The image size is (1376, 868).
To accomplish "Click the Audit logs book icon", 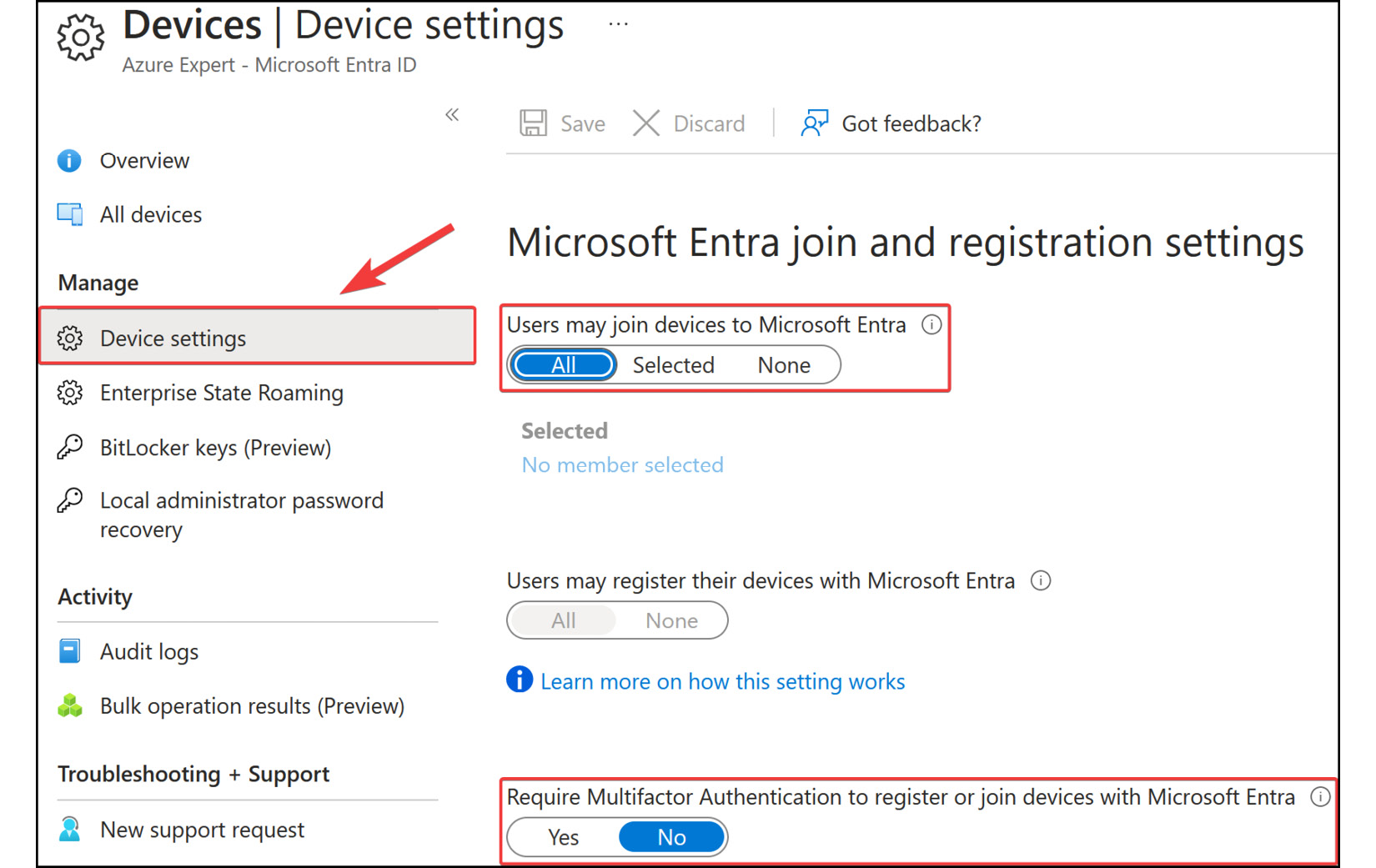I will pyautogui.click(x=70, y=651).
